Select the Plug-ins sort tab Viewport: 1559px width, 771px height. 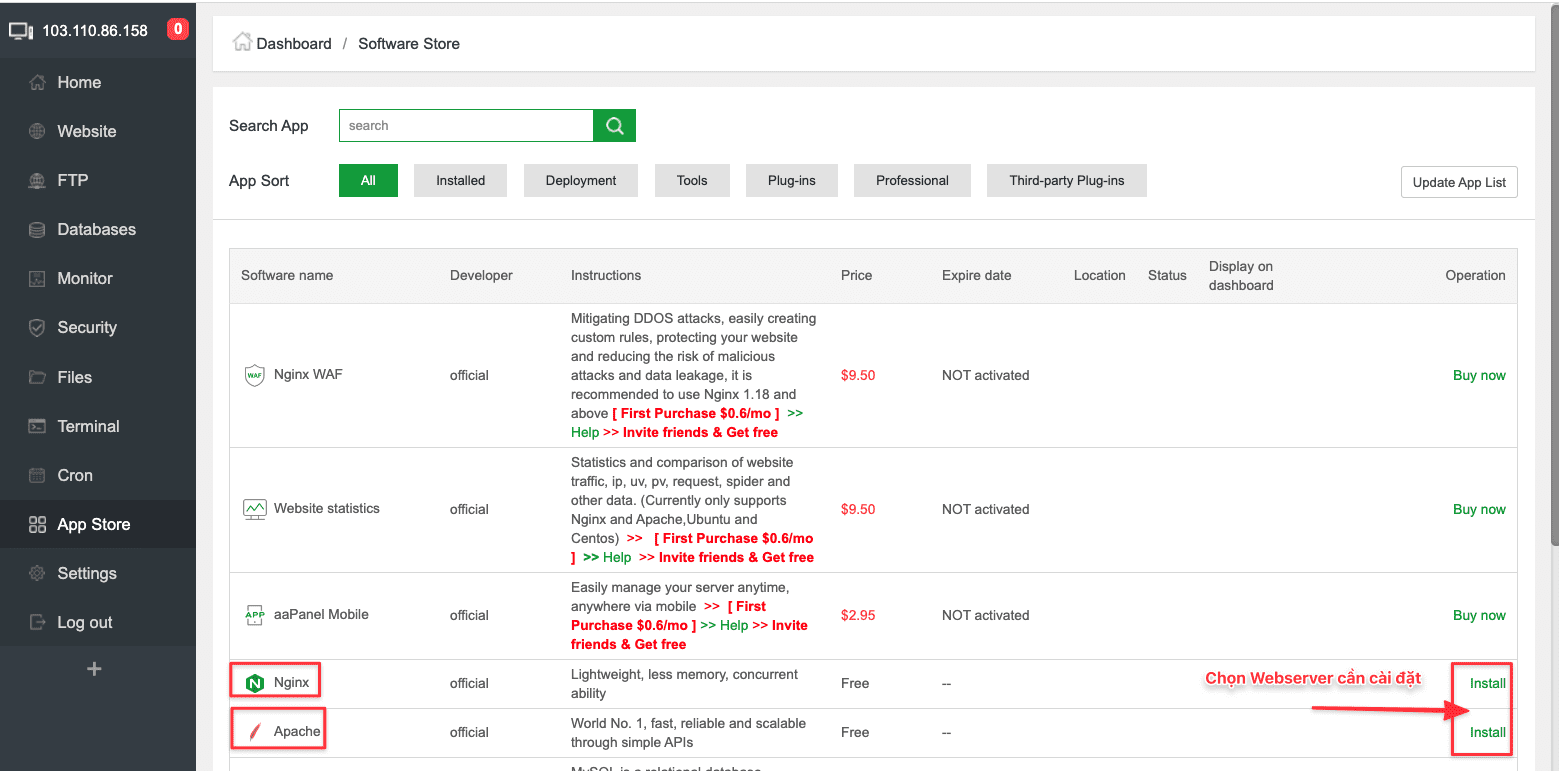[791, 180]
